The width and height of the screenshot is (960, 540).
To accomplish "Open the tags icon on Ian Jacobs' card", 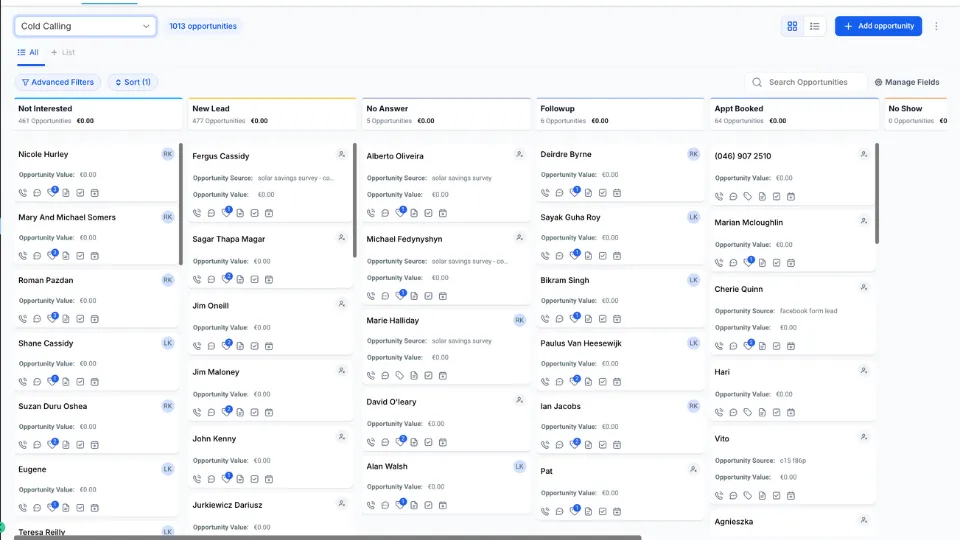I will [575, 444].
